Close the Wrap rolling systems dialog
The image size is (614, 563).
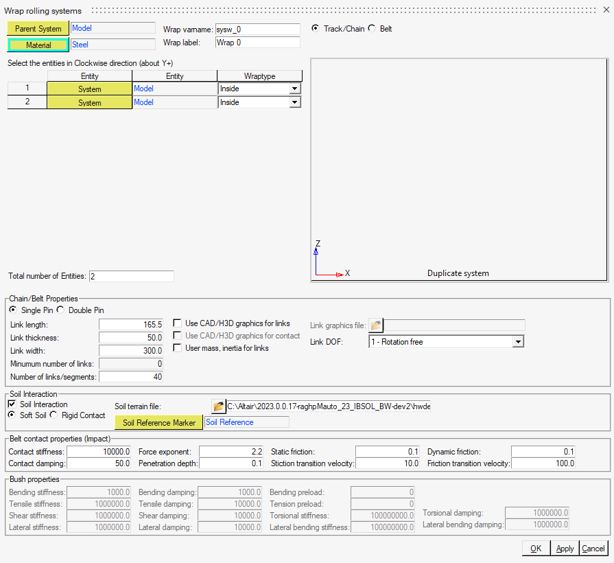[605, 9]
